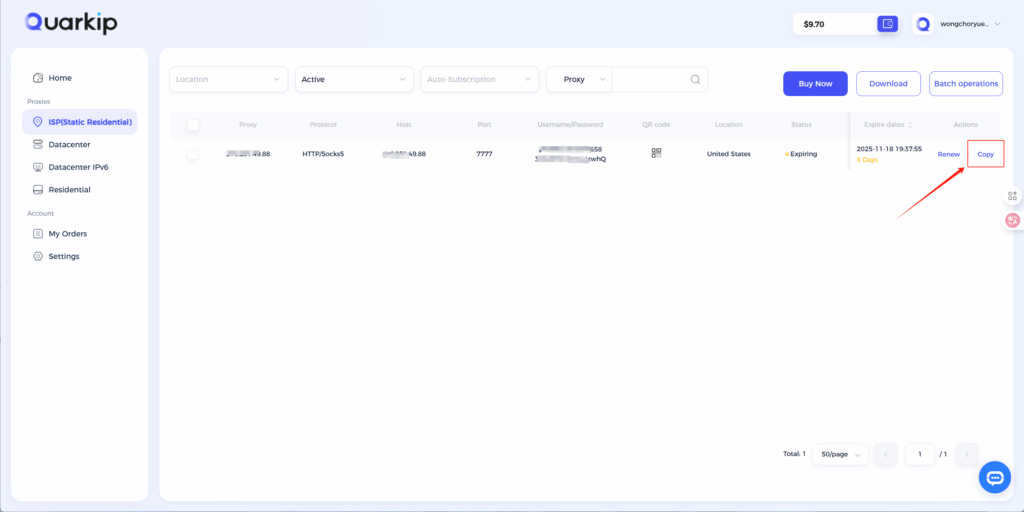This screenshot has width=1024, height=512.
Task: Open Settings in sidebar
Action: click(63, 257)
